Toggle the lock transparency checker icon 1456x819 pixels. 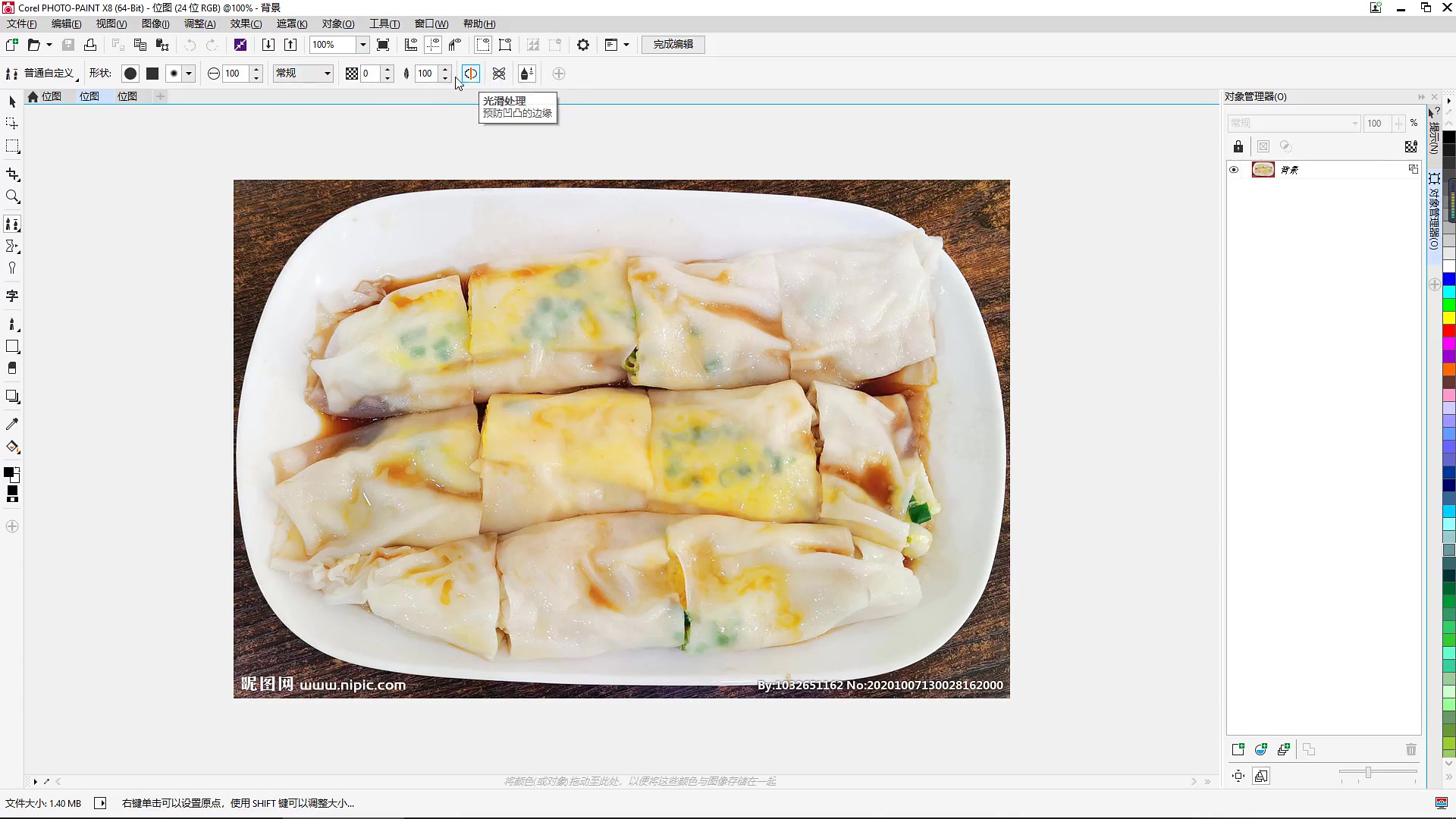coord(1411,146)
